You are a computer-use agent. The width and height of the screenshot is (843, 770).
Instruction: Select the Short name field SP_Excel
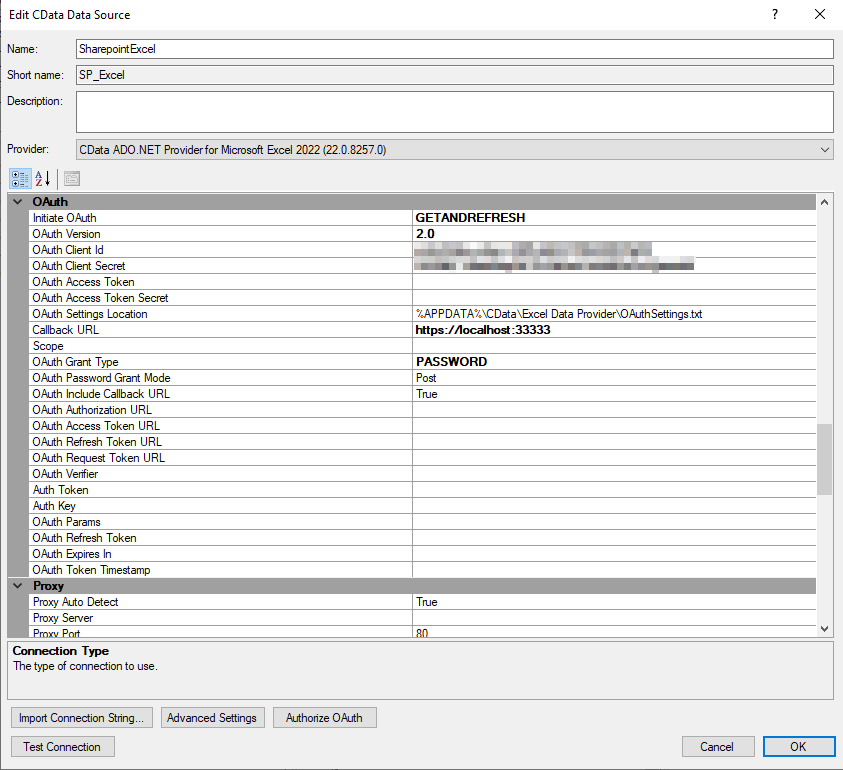point(455,75)
